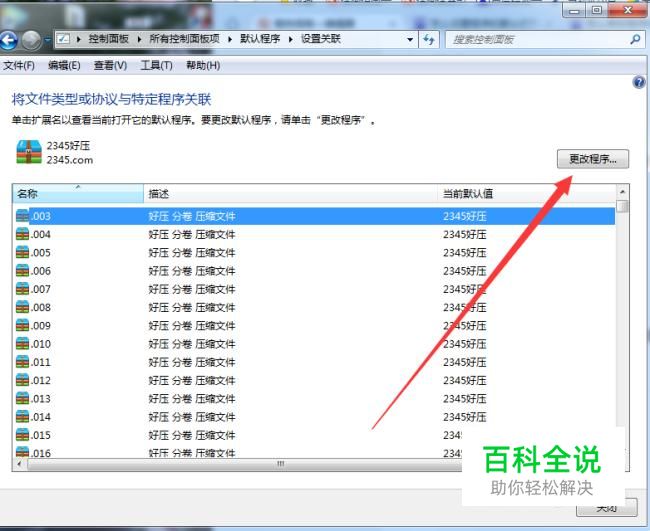Sort by the 描述 column header
Viewport: 650px width, 531px height.
(290, 194)
